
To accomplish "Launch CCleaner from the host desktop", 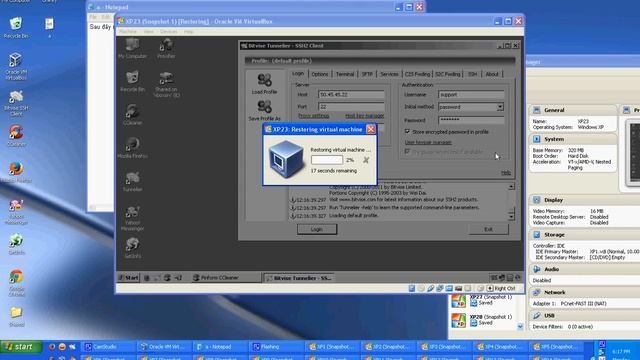I will pos(16,136).
